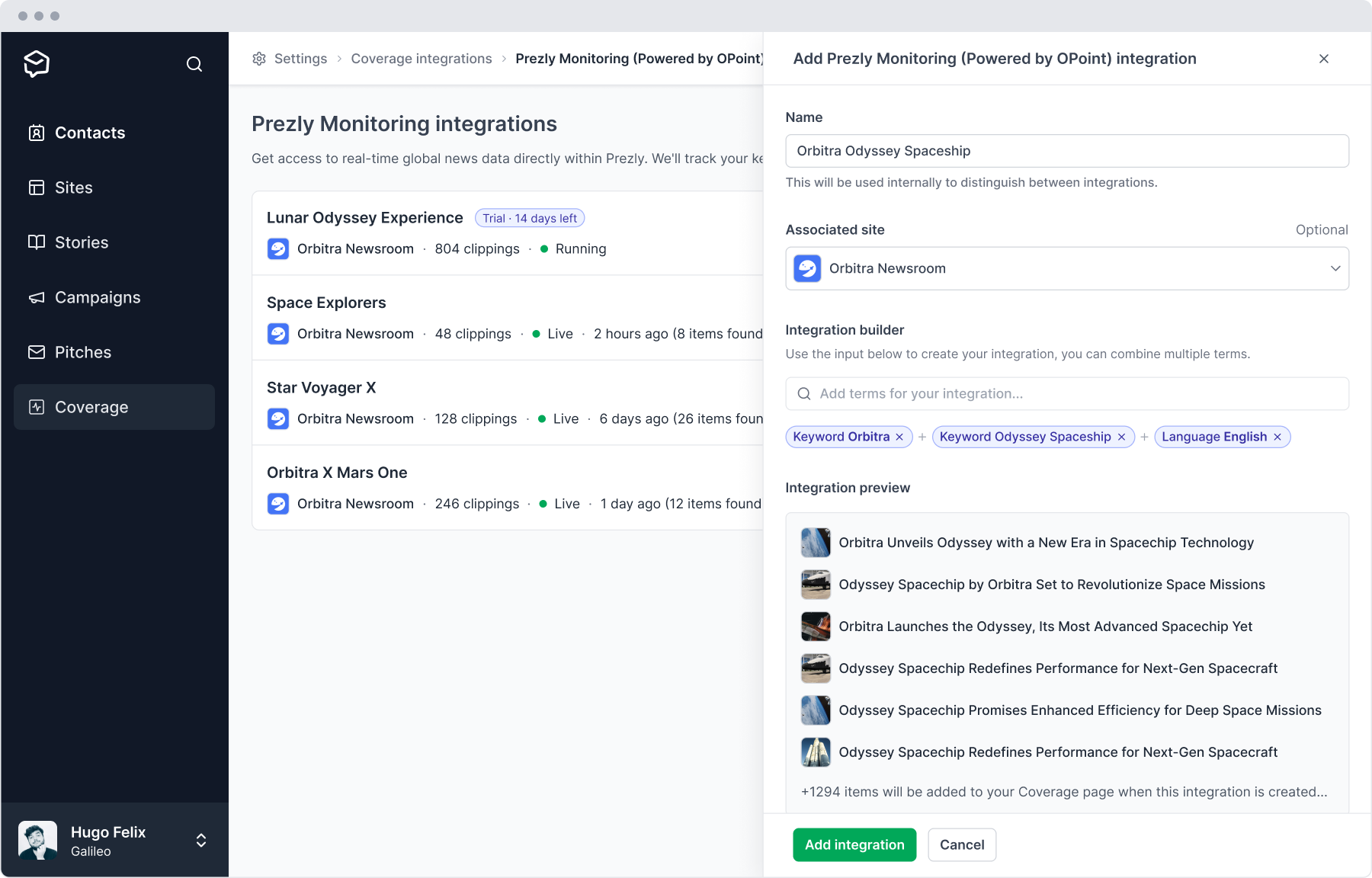
Task: Focus the integration Name input field
Action: click(x=1066, y=151)
